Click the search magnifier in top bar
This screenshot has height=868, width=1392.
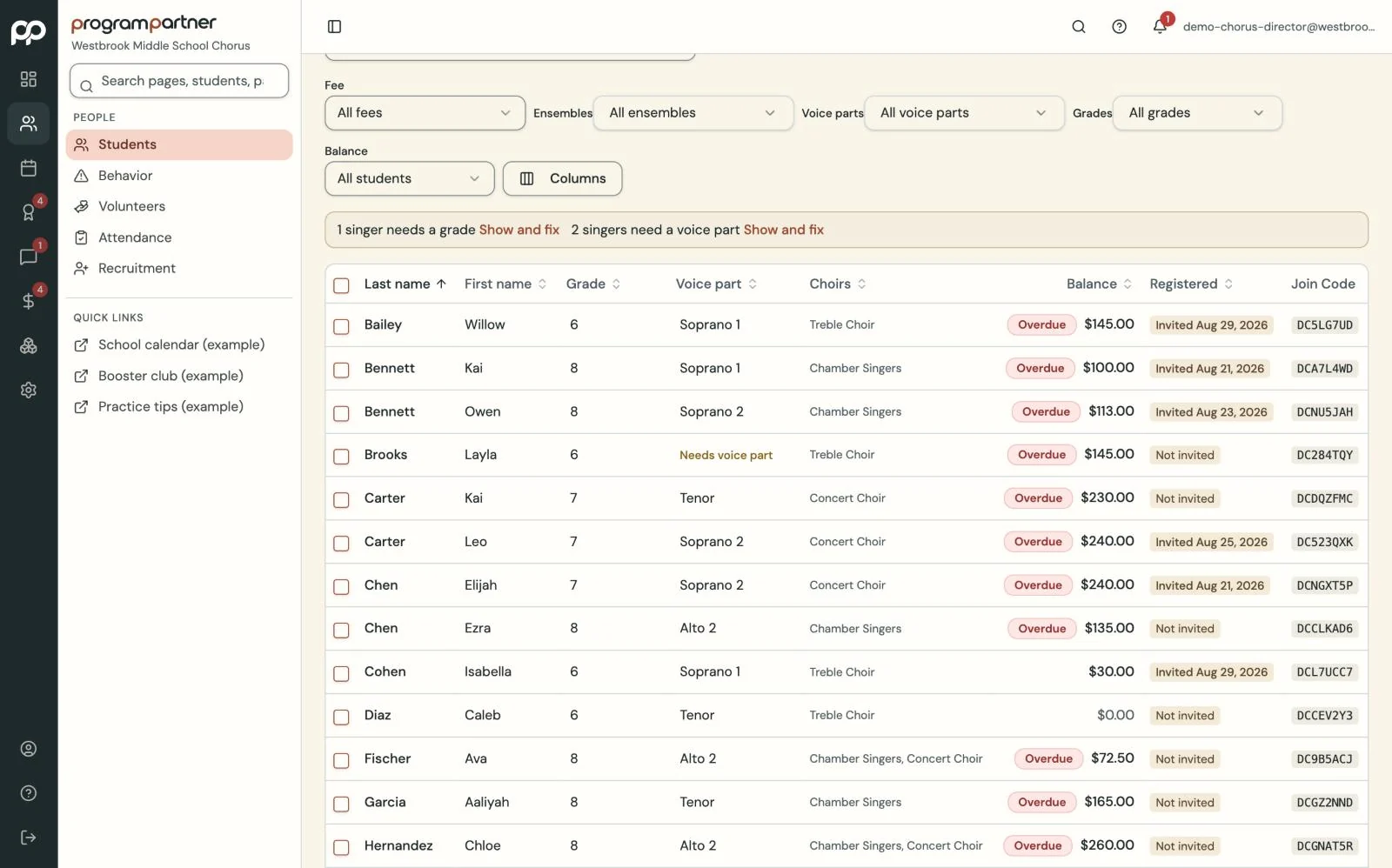[x=1079, y=27]
